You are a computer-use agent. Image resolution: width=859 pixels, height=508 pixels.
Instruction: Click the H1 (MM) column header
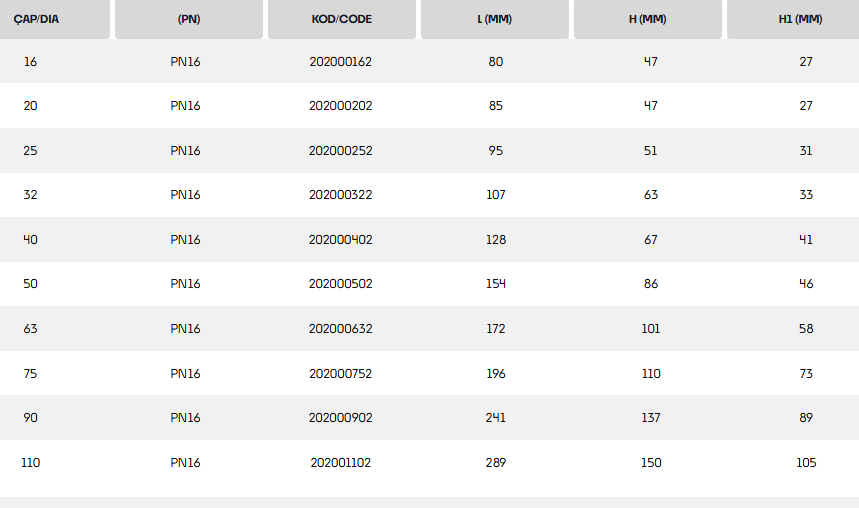tap(802, 19)
